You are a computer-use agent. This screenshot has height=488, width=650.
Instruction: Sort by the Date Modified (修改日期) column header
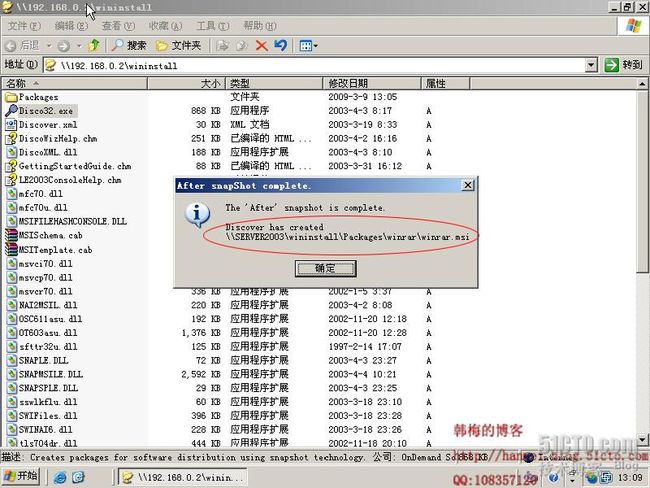[372, 83]
